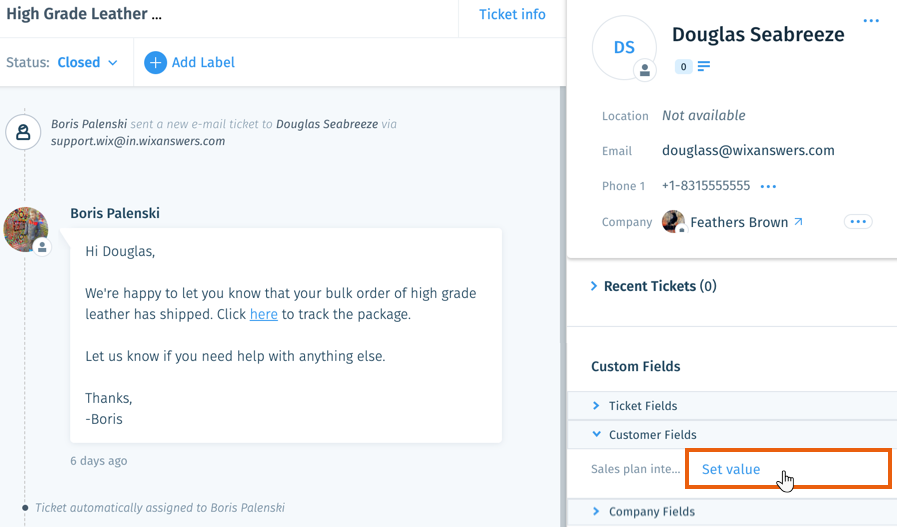Open the Company row ellipsis menu
The image size is (897, 527).
point(858,222)
